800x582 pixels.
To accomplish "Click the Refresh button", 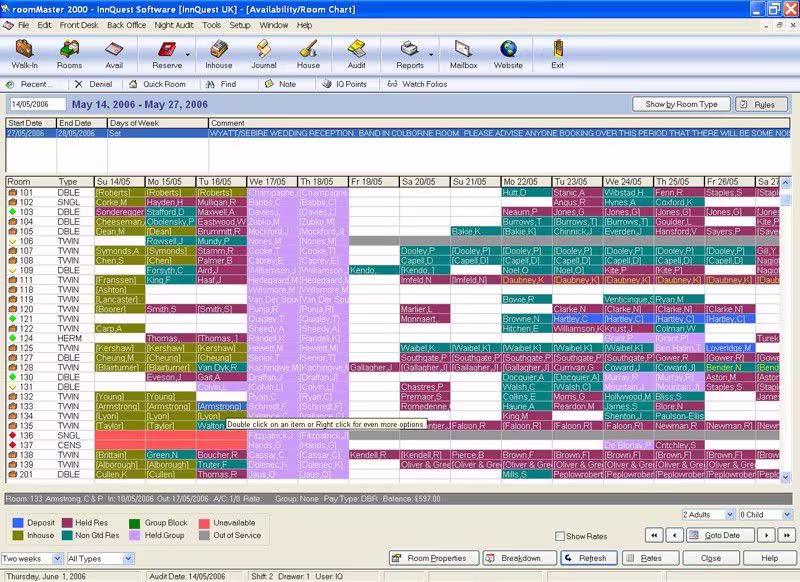I will coord(589,558).
